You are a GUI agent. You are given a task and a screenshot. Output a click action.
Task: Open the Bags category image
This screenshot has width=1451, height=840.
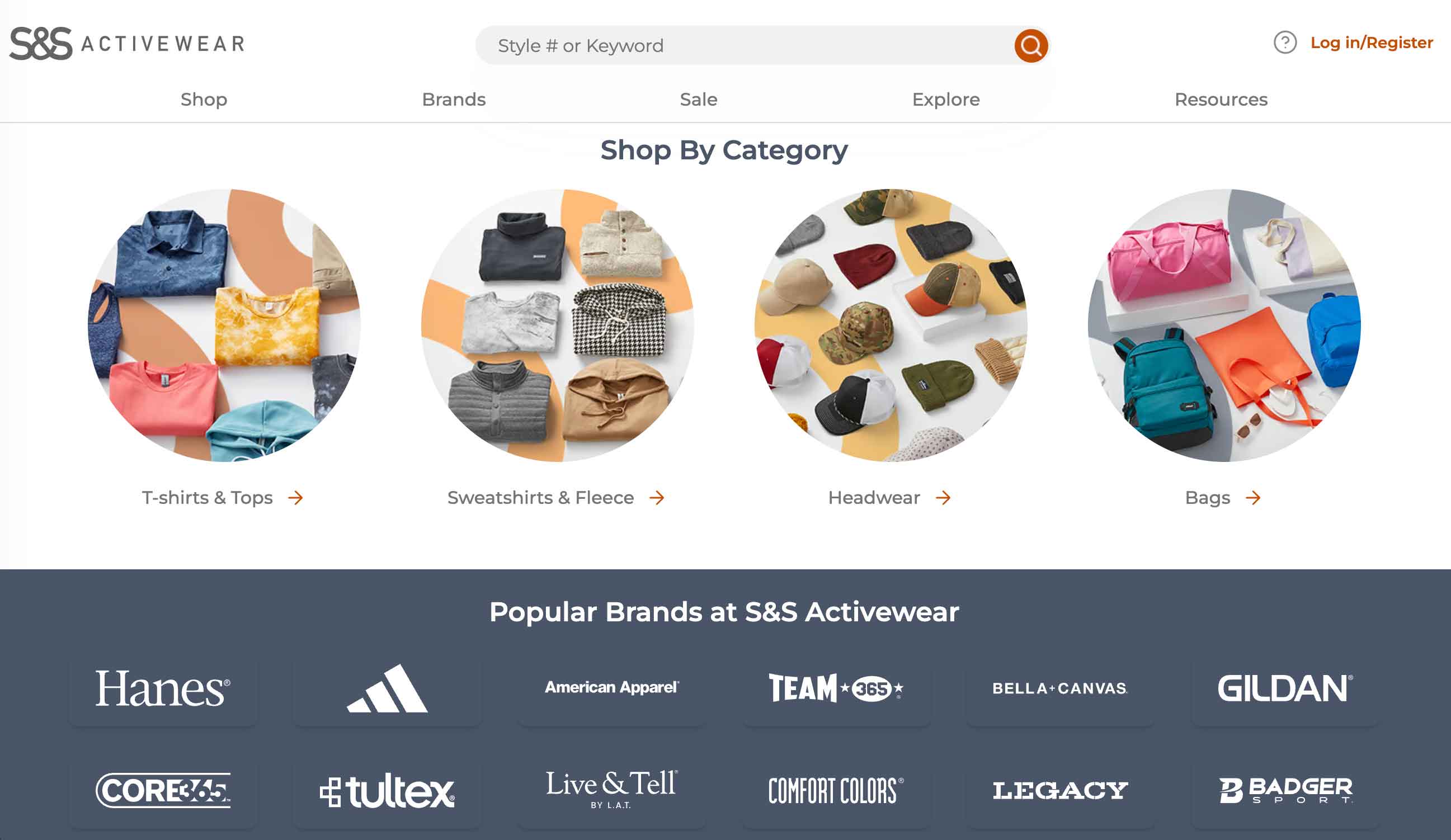pos(1224,325)
